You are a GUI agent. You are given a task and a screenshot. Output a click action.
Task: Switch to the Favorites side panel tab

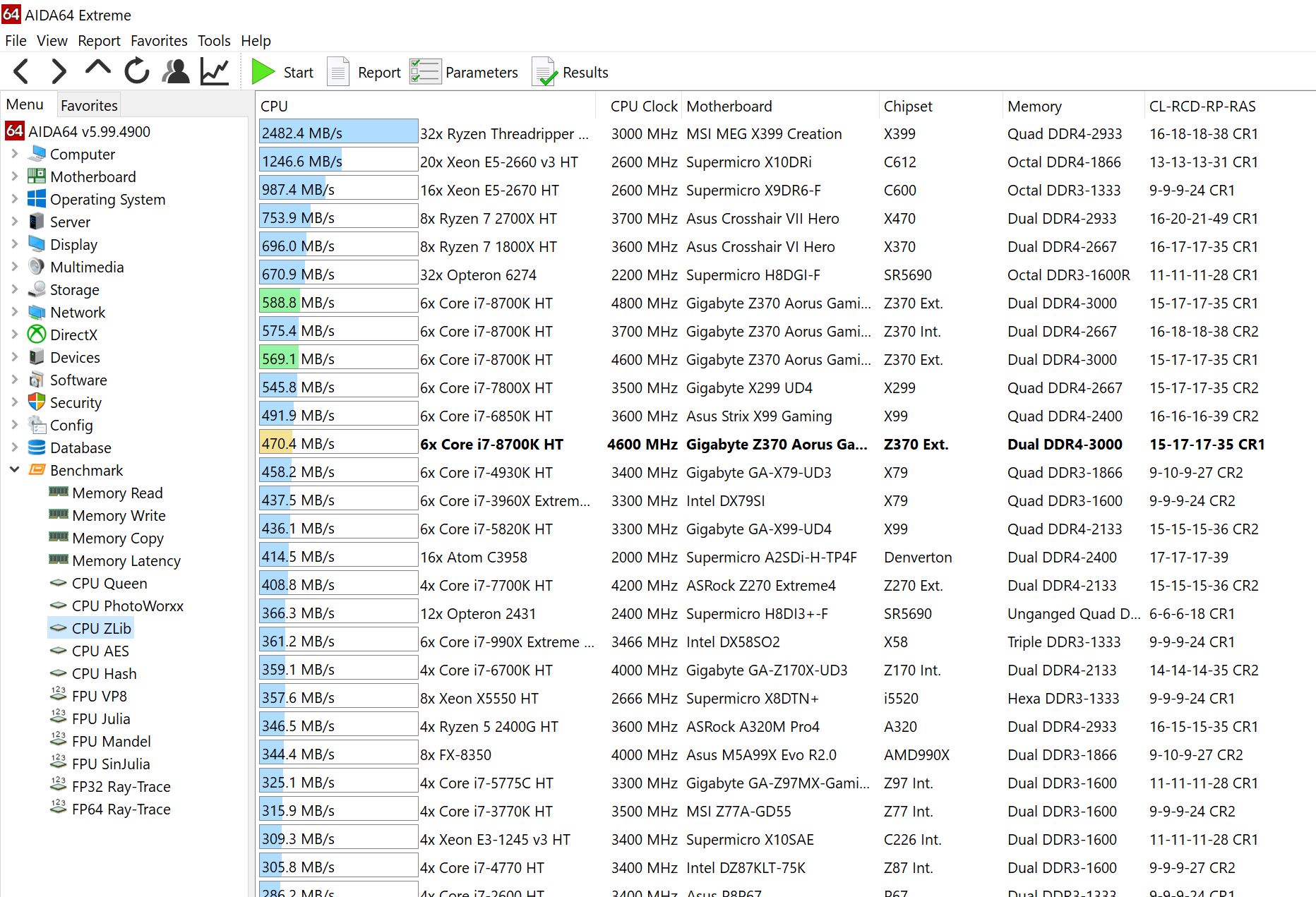pyautogui.click(x=89, y=105)
